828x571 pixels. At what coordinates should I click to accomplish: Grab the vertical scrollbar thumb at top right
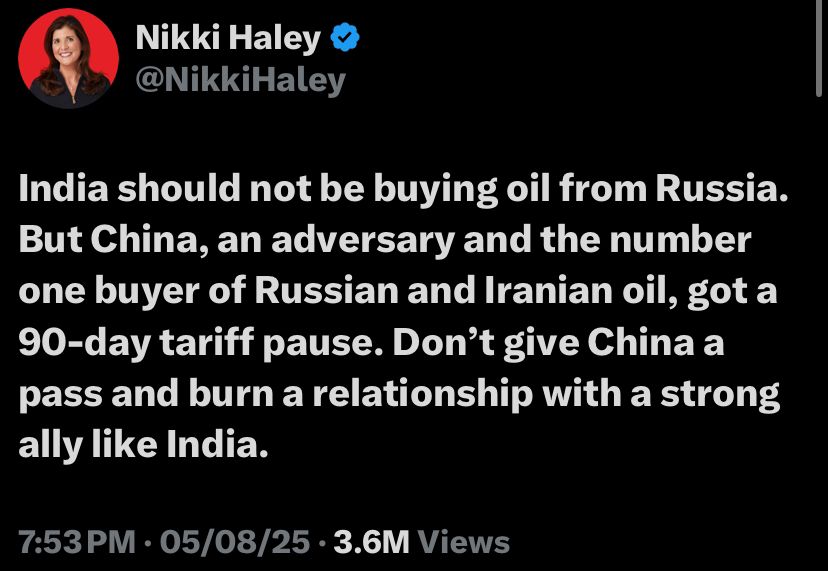(x=818, y=49)
